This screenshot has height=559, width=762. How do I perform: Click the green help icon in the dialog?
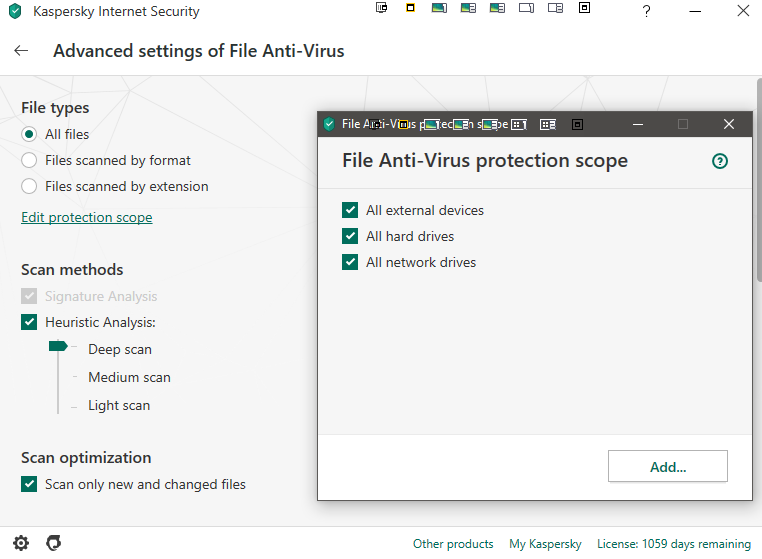(x=719, y=161)
